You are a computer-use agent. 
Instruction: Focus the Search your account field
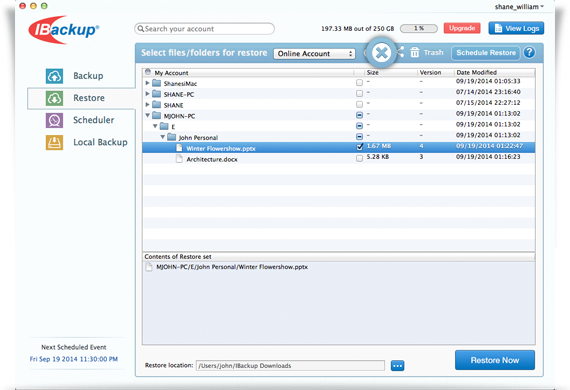click(204, 29)
